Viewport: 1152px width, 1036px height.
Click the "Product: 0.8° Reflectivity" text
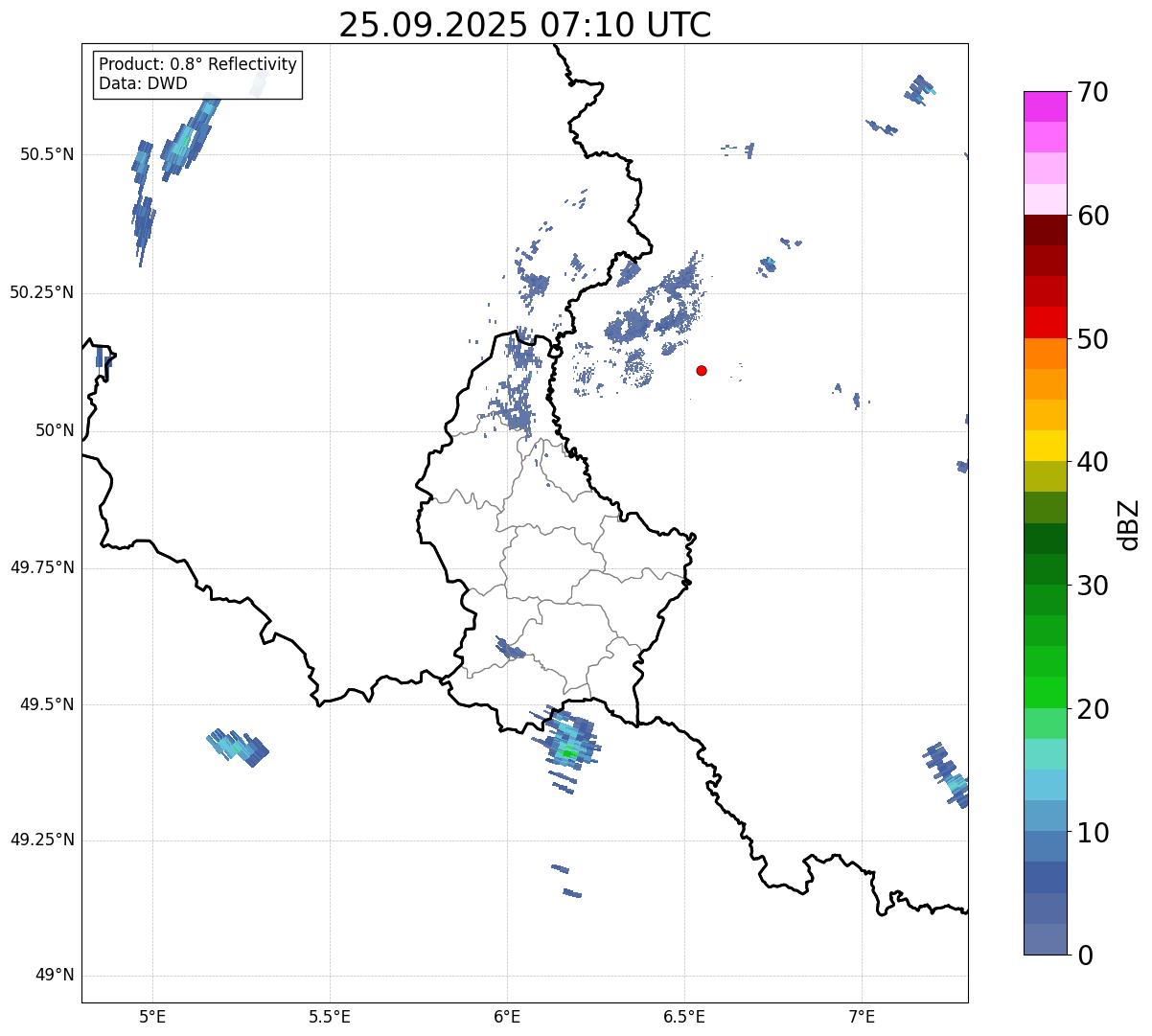tap(198, 64)
